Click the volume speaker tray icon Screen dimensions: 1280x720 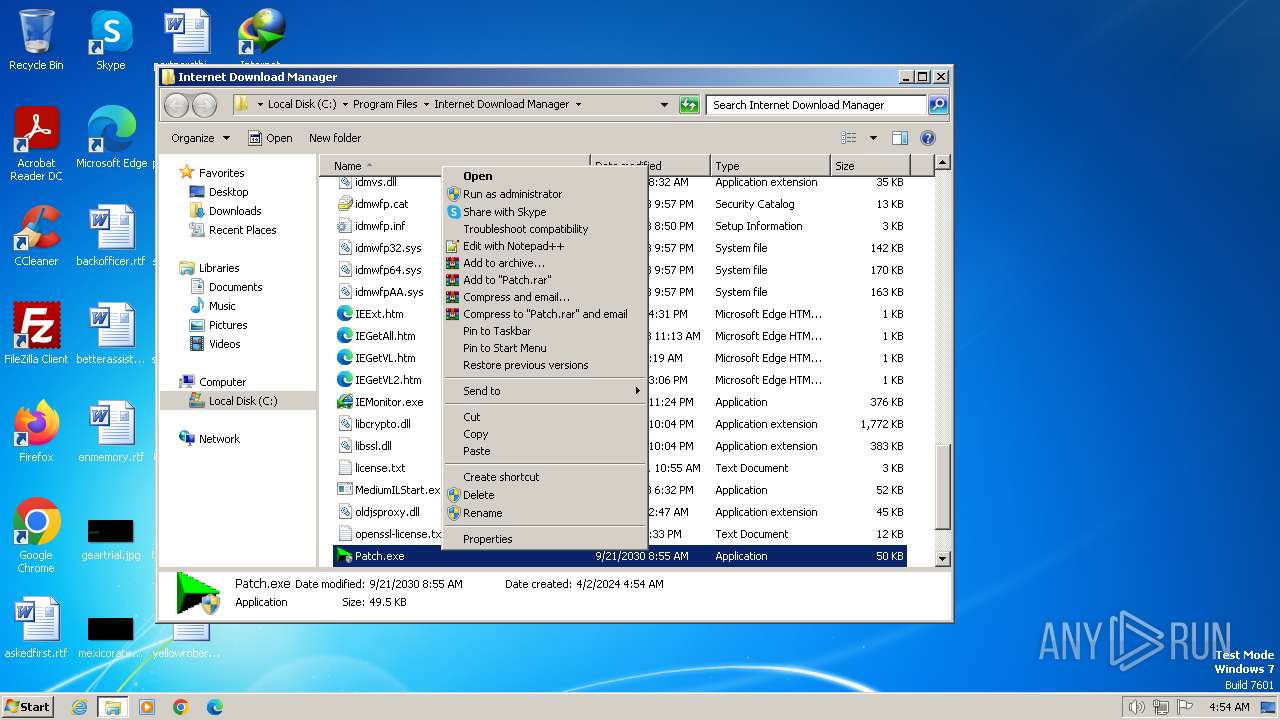point(1136,707)
